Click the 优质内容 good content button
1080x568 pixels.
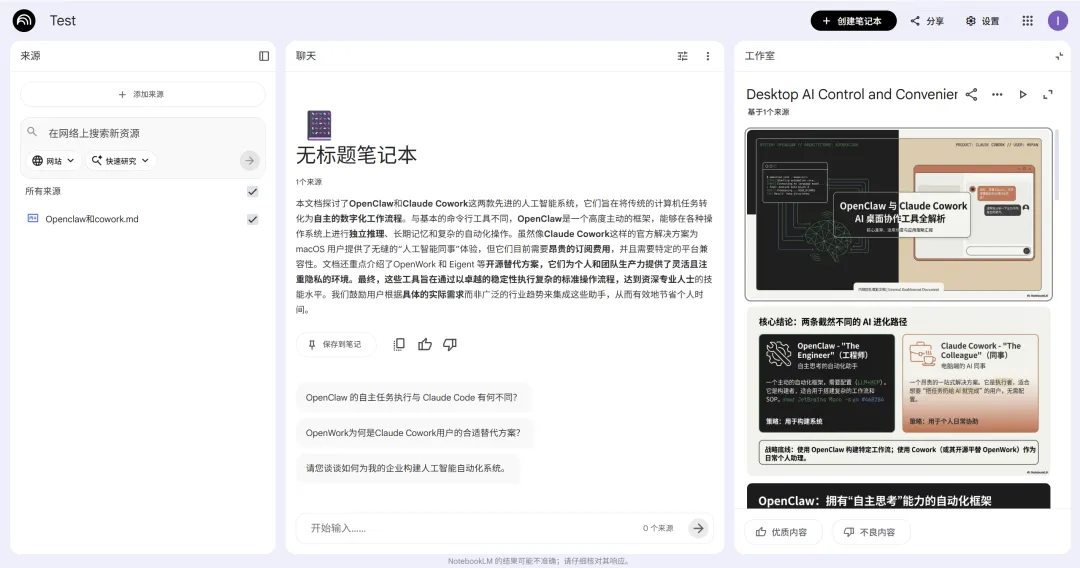pos(782,532)
